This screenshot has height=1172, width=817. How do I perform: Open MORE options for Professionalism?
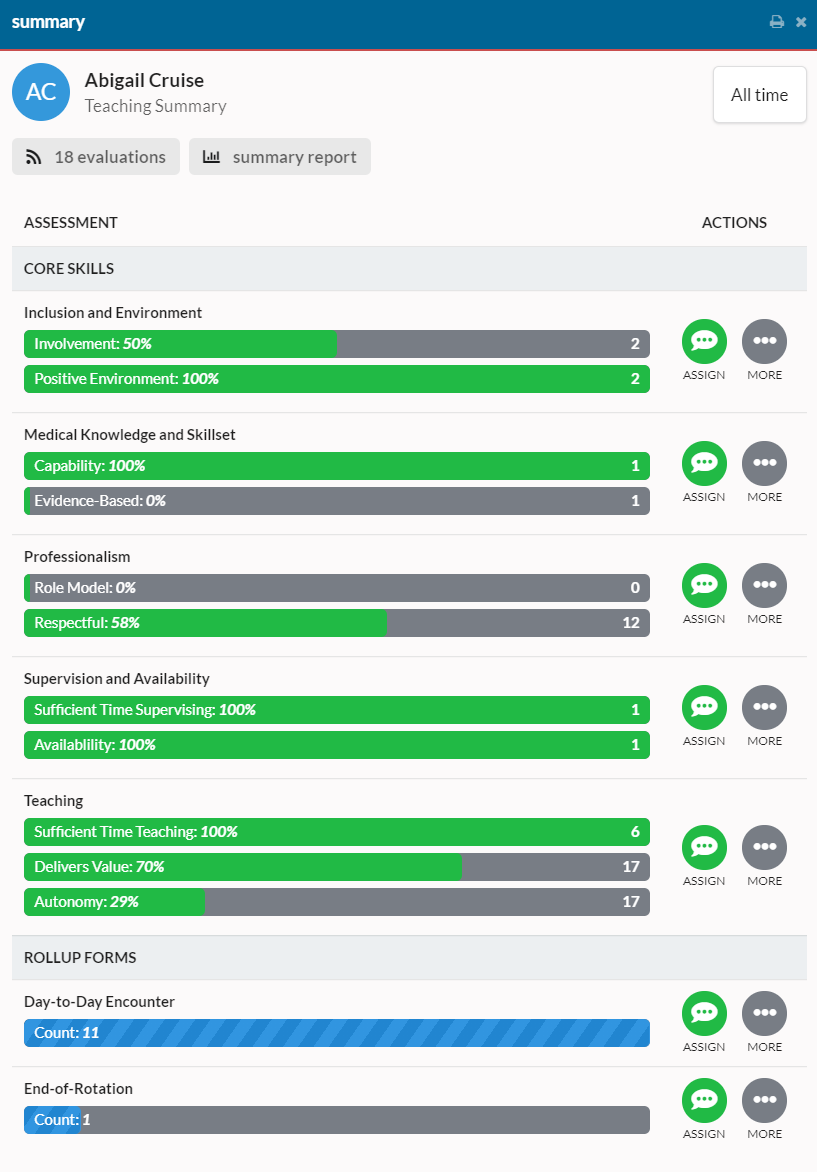(x=764, y=586)
